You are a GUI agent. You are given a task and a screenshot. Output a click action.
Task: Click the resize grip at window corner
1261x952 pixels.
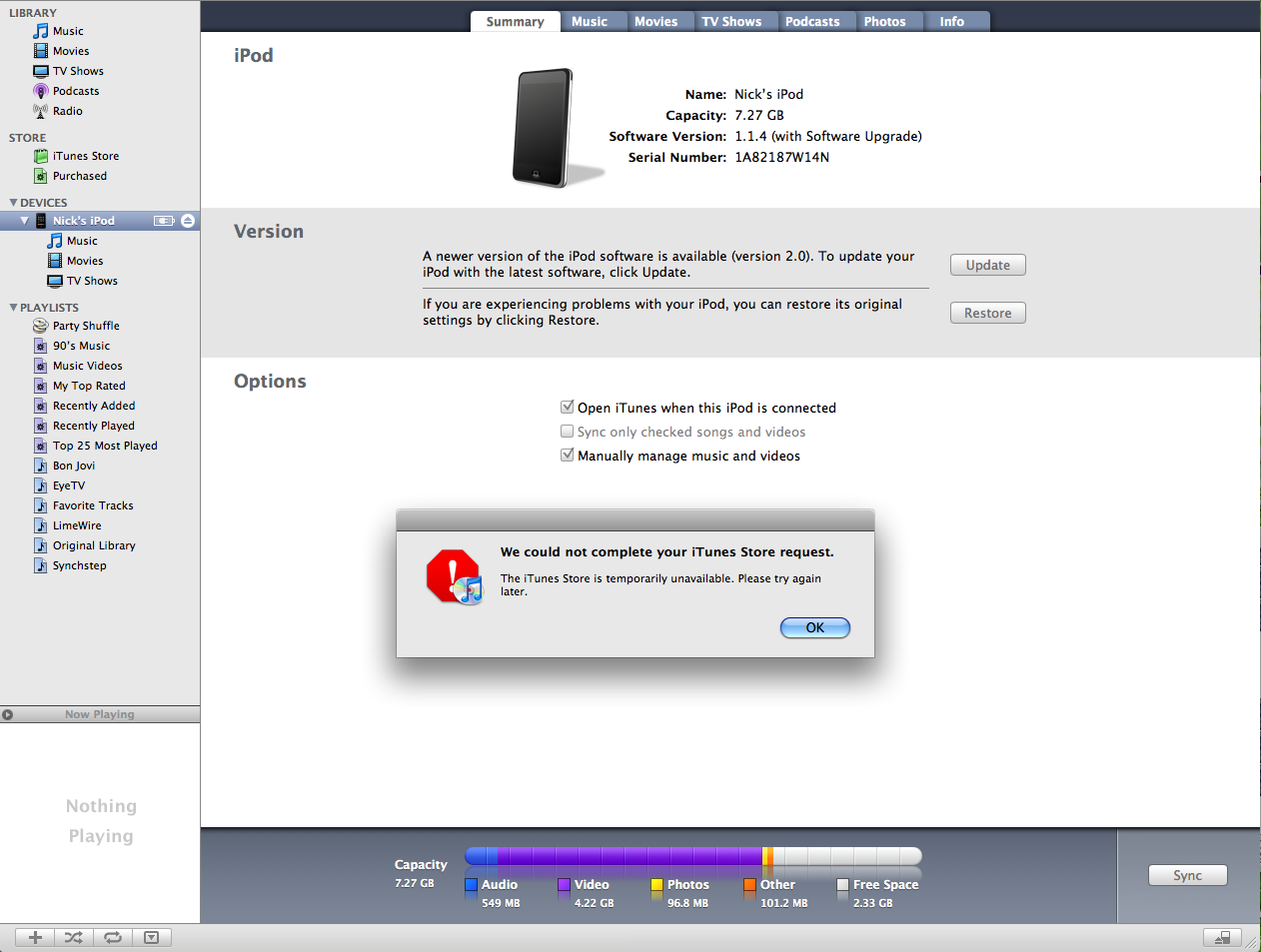(1251, 942)
